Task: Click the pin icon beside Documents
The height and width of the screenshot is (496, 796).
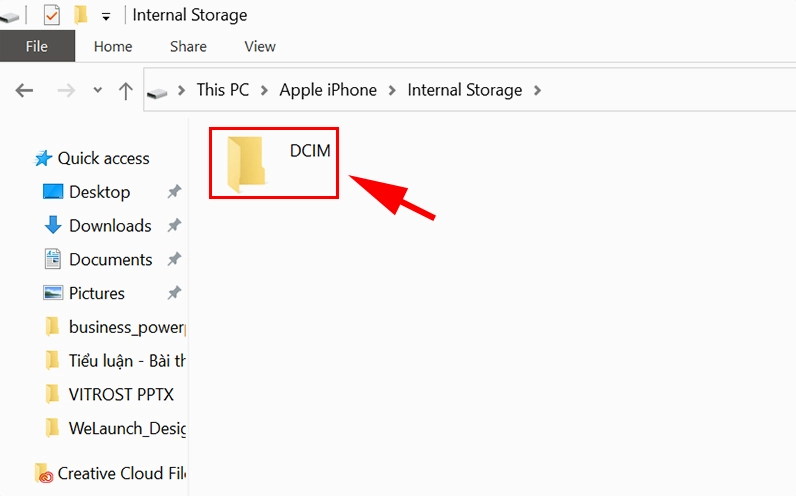Action: coord(174,259)
